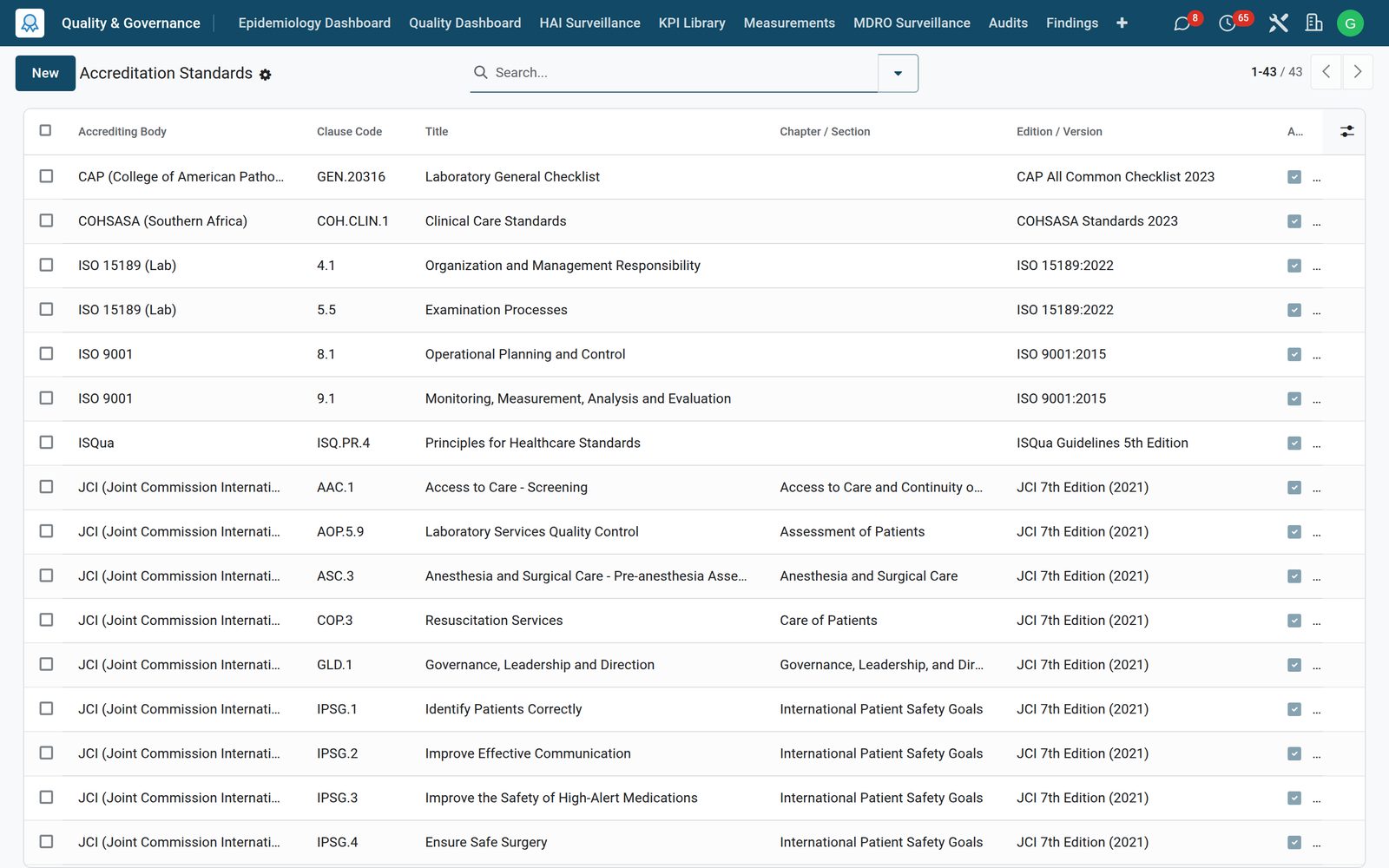Select row checkbox for AOP.5.9
1389x868 pixels.
coord(46,531)
